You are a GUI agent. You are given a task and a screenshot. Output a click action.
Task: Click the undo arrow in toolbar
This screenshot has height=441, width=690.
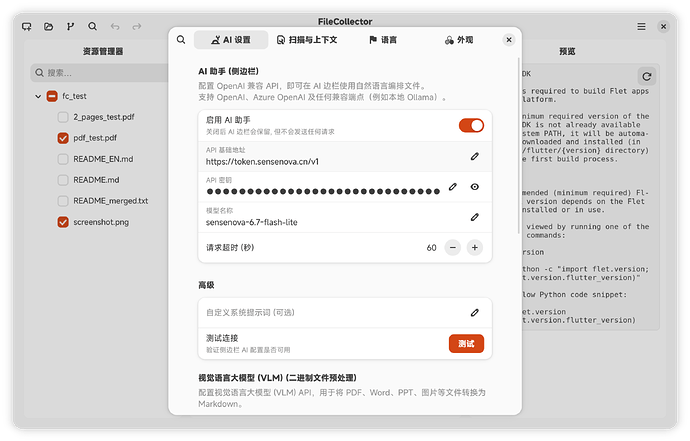pos(115,26)
